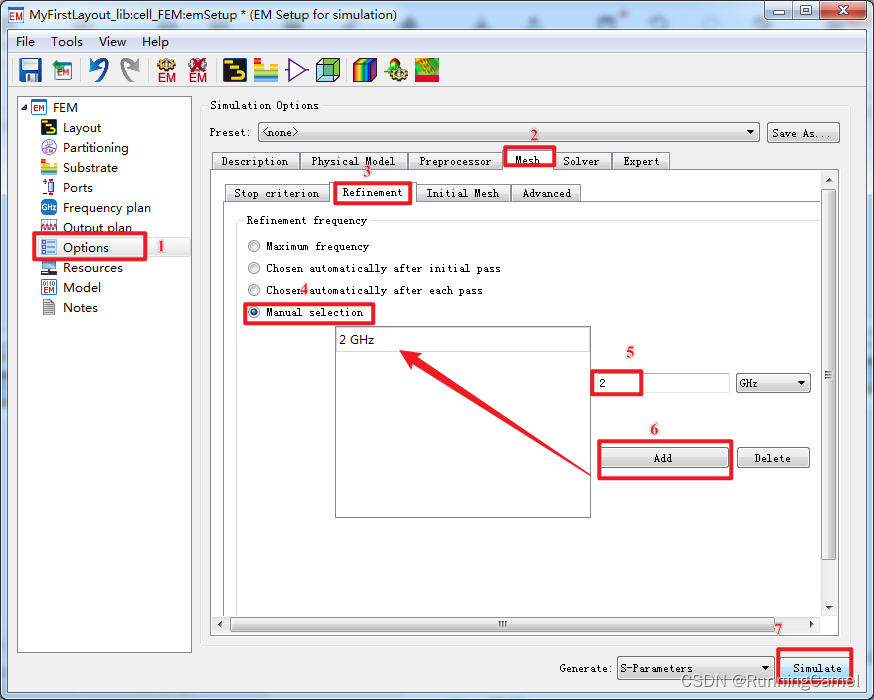Click the green-red mesh results icon
Screen dimensions: 874x700
click(427, 70)
